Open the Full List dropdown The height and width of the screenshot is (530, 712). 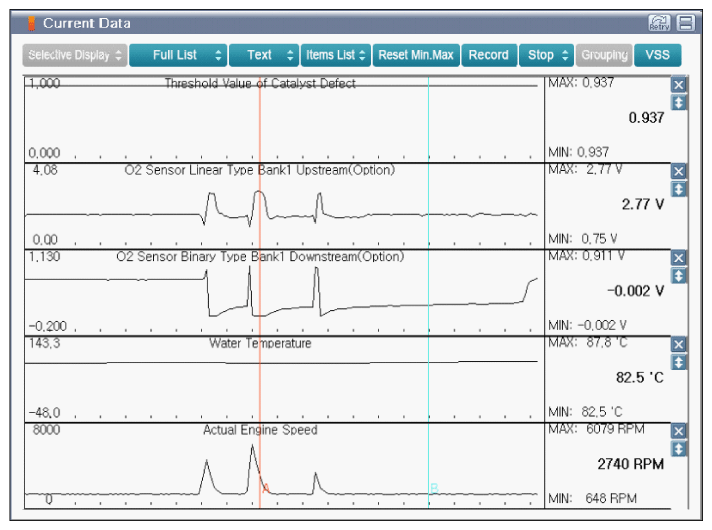point(178,55)
